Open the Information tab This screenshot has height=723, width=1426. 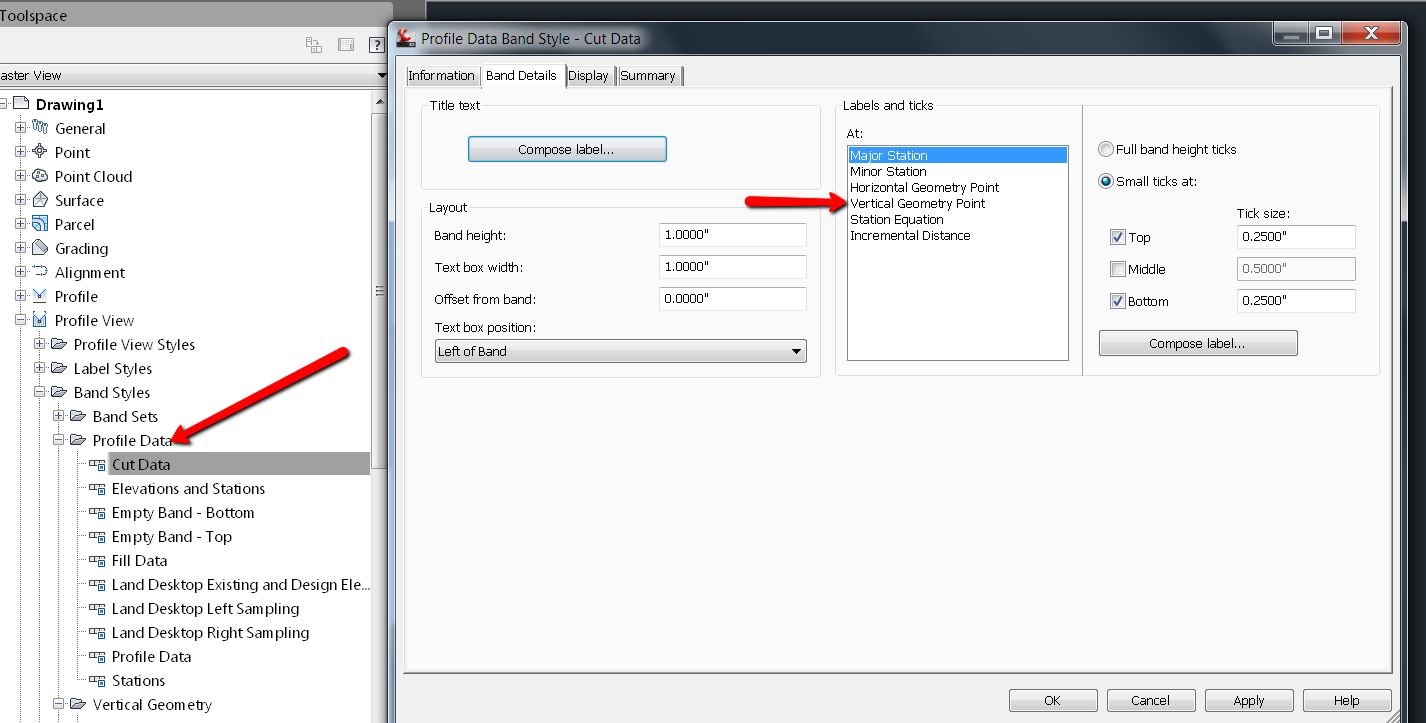click(442, 75)
